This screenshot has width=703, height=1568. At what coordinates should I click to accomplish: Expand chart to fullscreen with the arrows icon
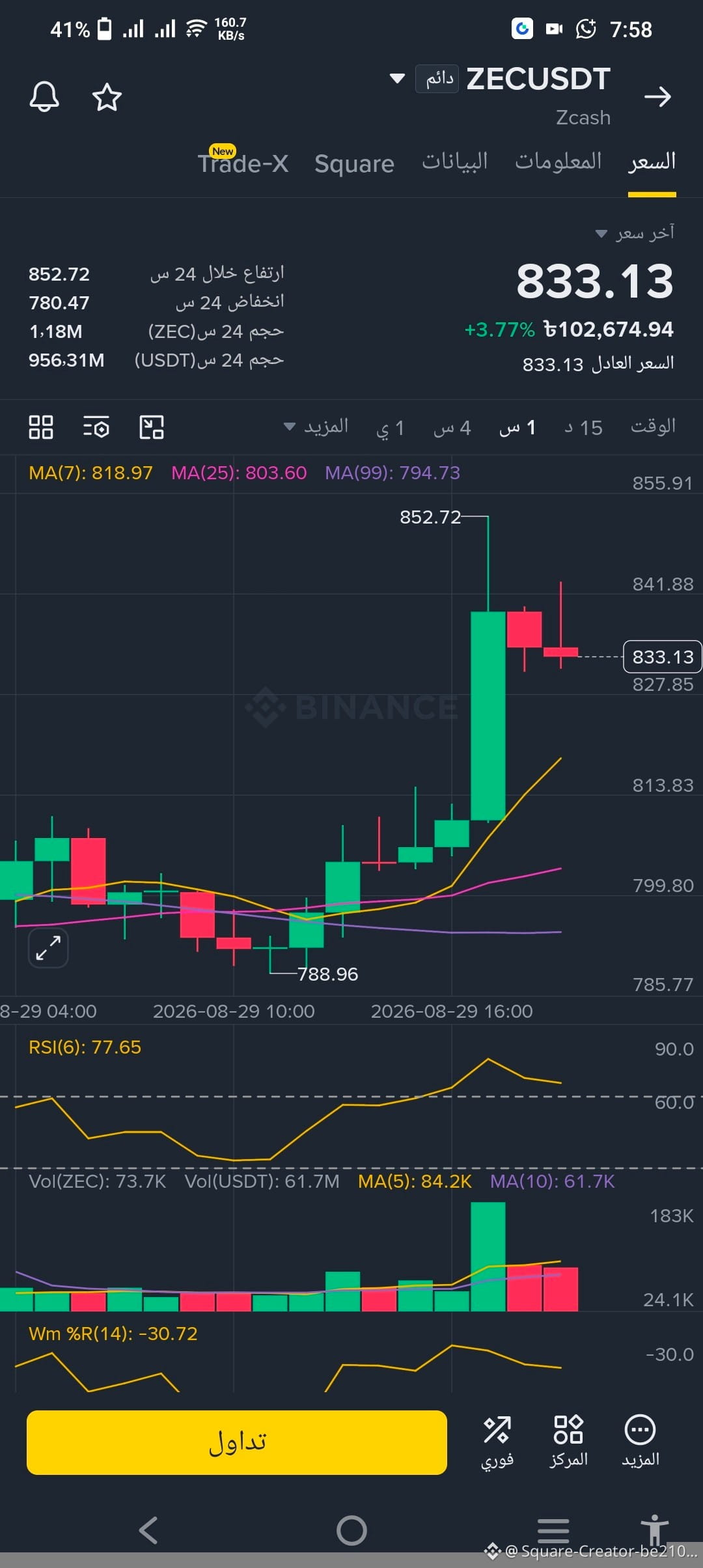coord(48,948)
